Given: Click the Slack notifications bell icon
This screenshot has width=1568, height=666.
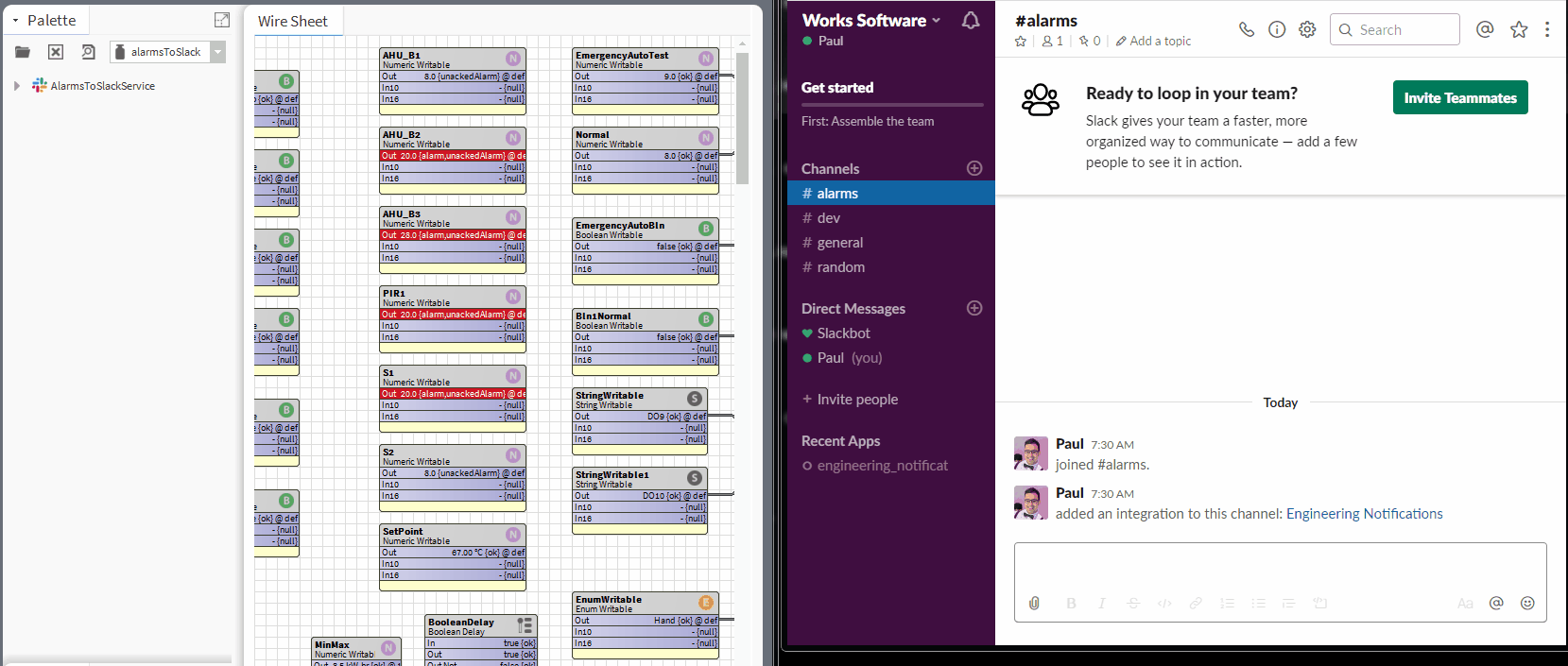Looking at the screenshot, I should tap(971, 20).
